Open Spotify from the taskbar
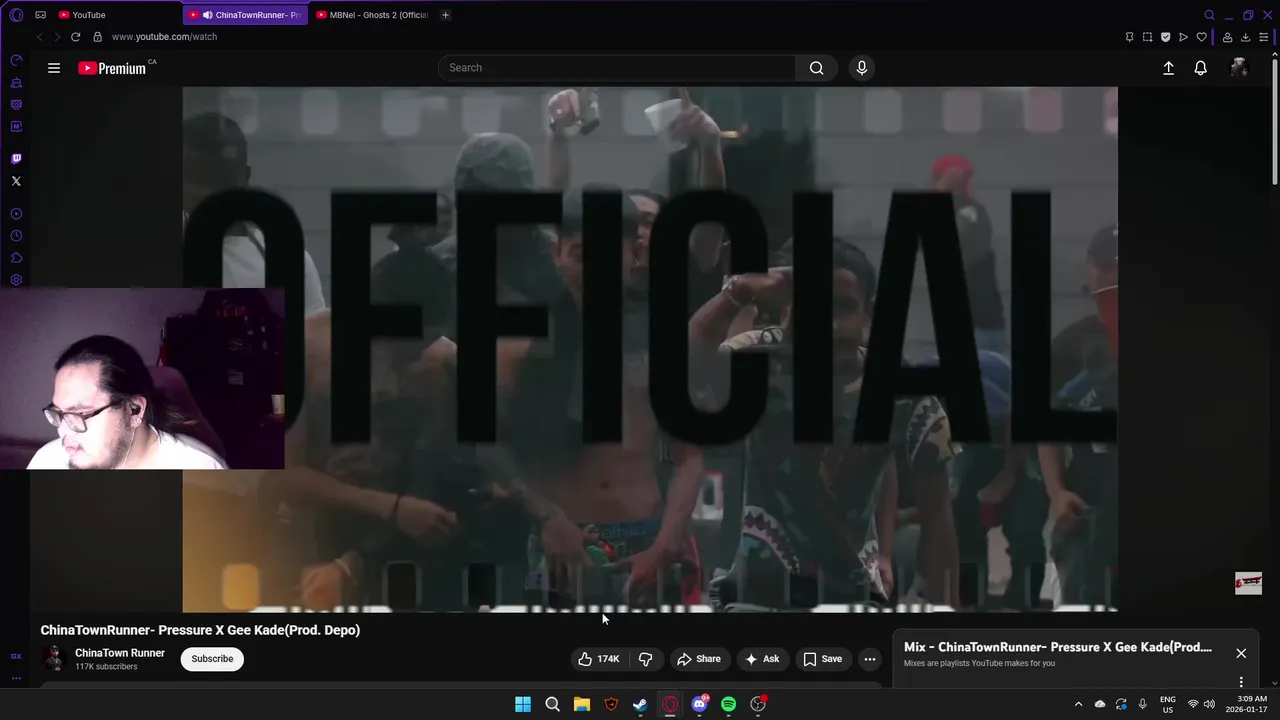The height and width of the screenshot is (720, 1280). click(x=728, y=704)
